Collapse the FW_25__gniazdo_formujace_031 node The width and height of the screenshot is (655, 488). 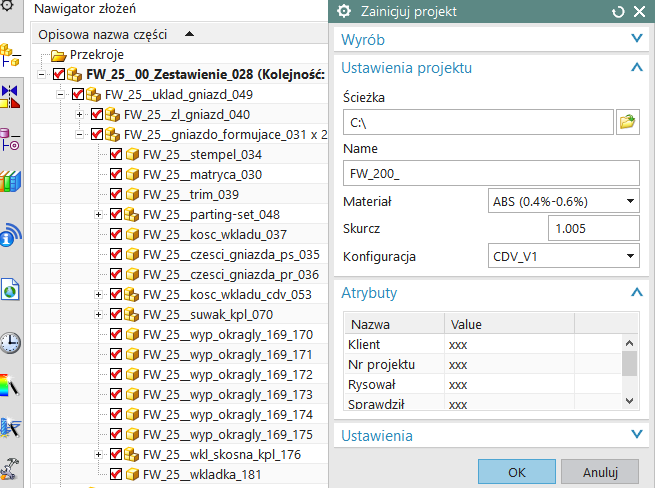79,135
